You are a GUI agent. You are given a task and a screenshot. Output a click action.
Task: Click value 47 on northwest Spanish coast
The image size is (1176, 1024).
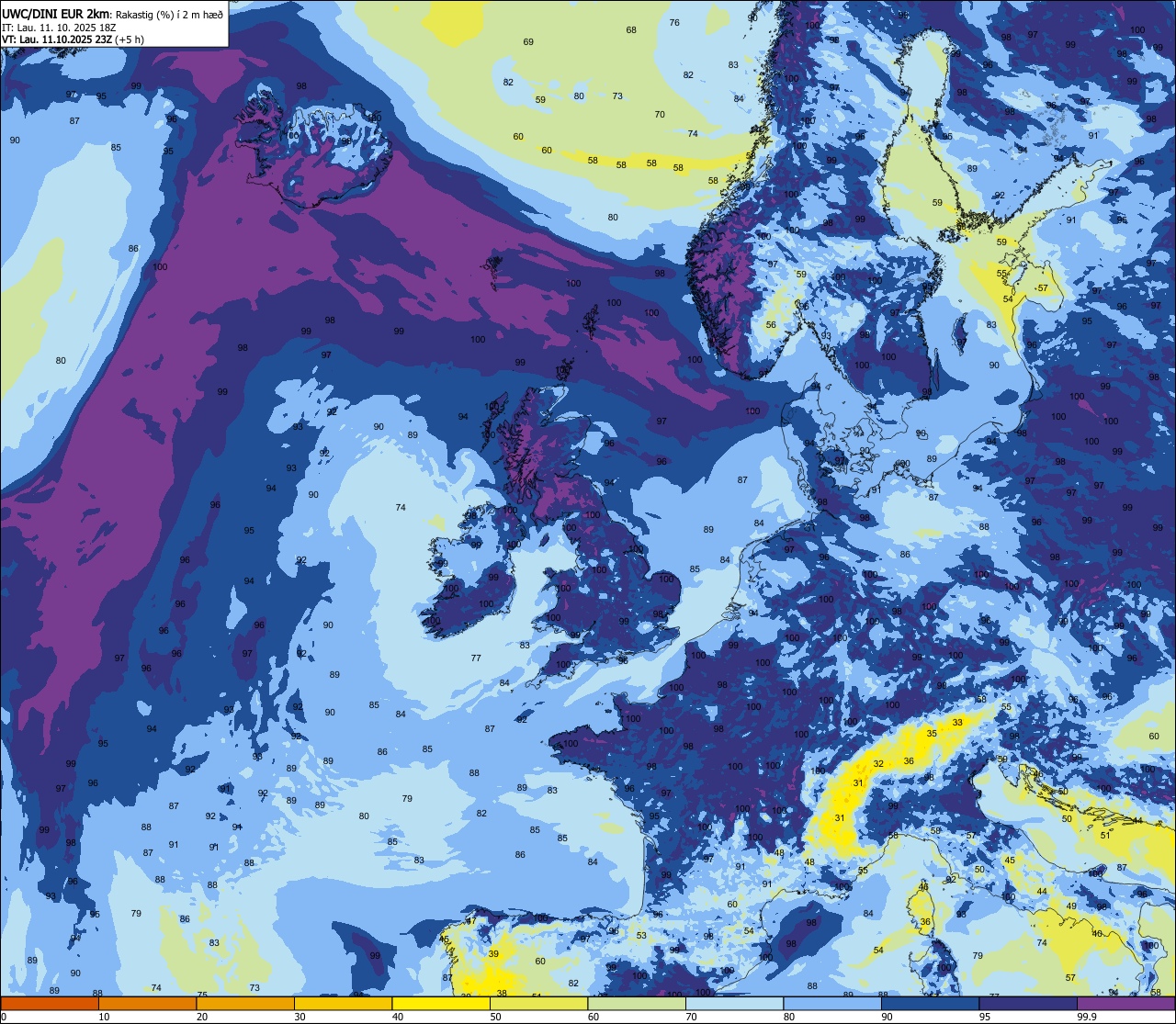(470, 921)
